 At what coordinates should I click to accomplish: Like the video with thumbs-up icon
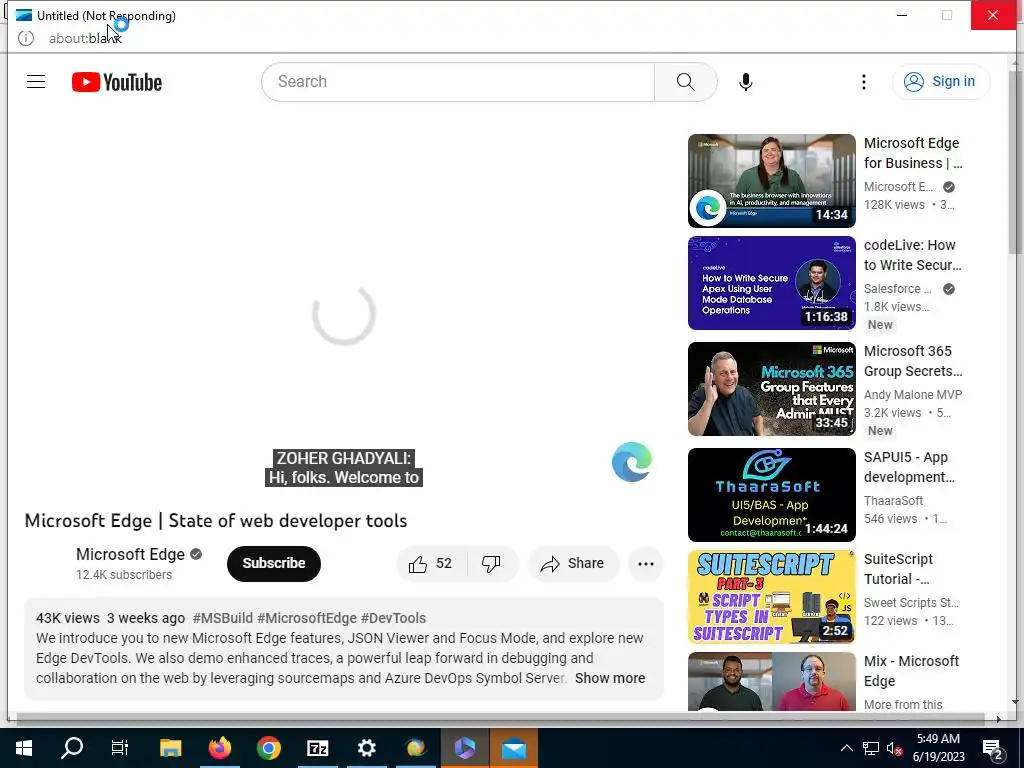[431, 564]
